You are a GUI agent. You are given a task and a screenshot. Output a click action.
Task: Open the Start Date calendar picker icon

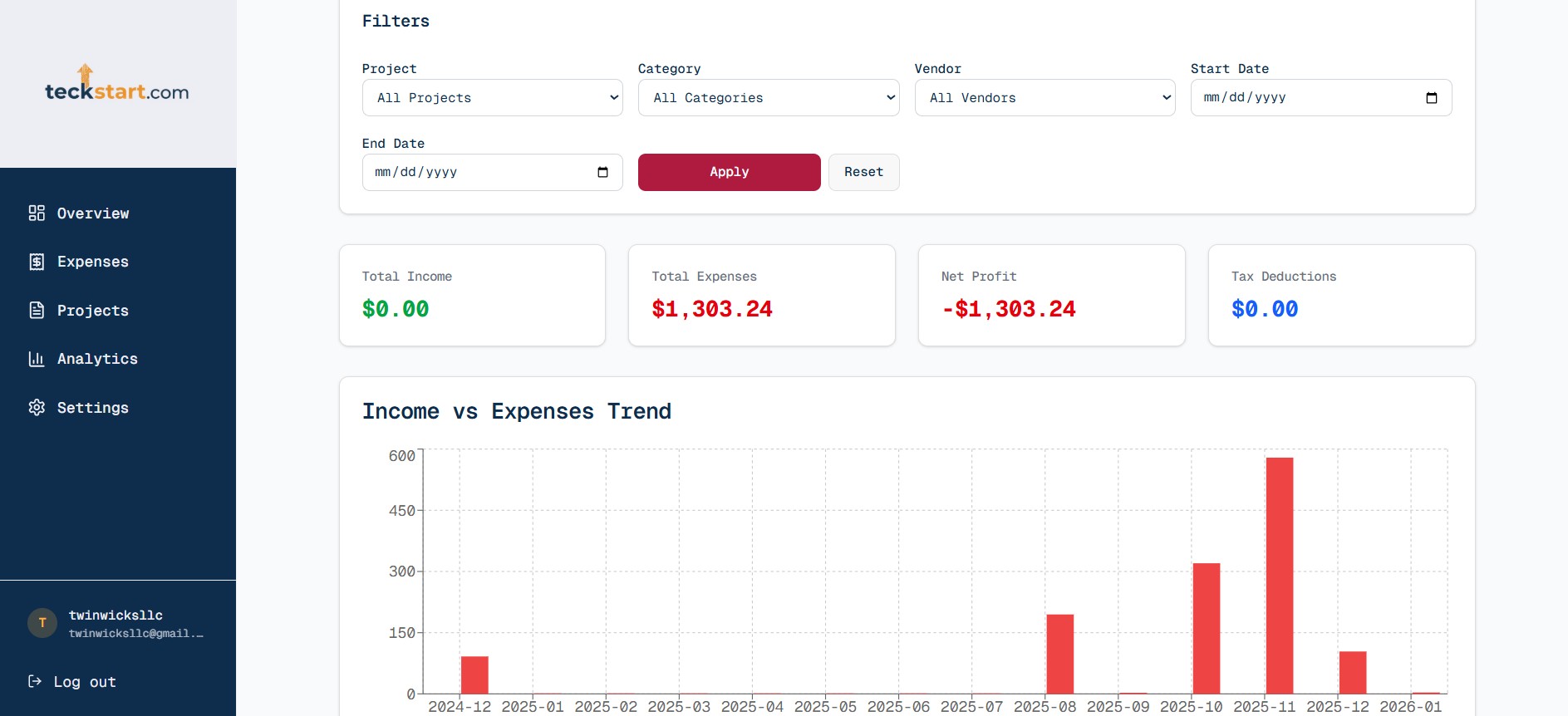pyautogui.click(x=1431, y=98)
